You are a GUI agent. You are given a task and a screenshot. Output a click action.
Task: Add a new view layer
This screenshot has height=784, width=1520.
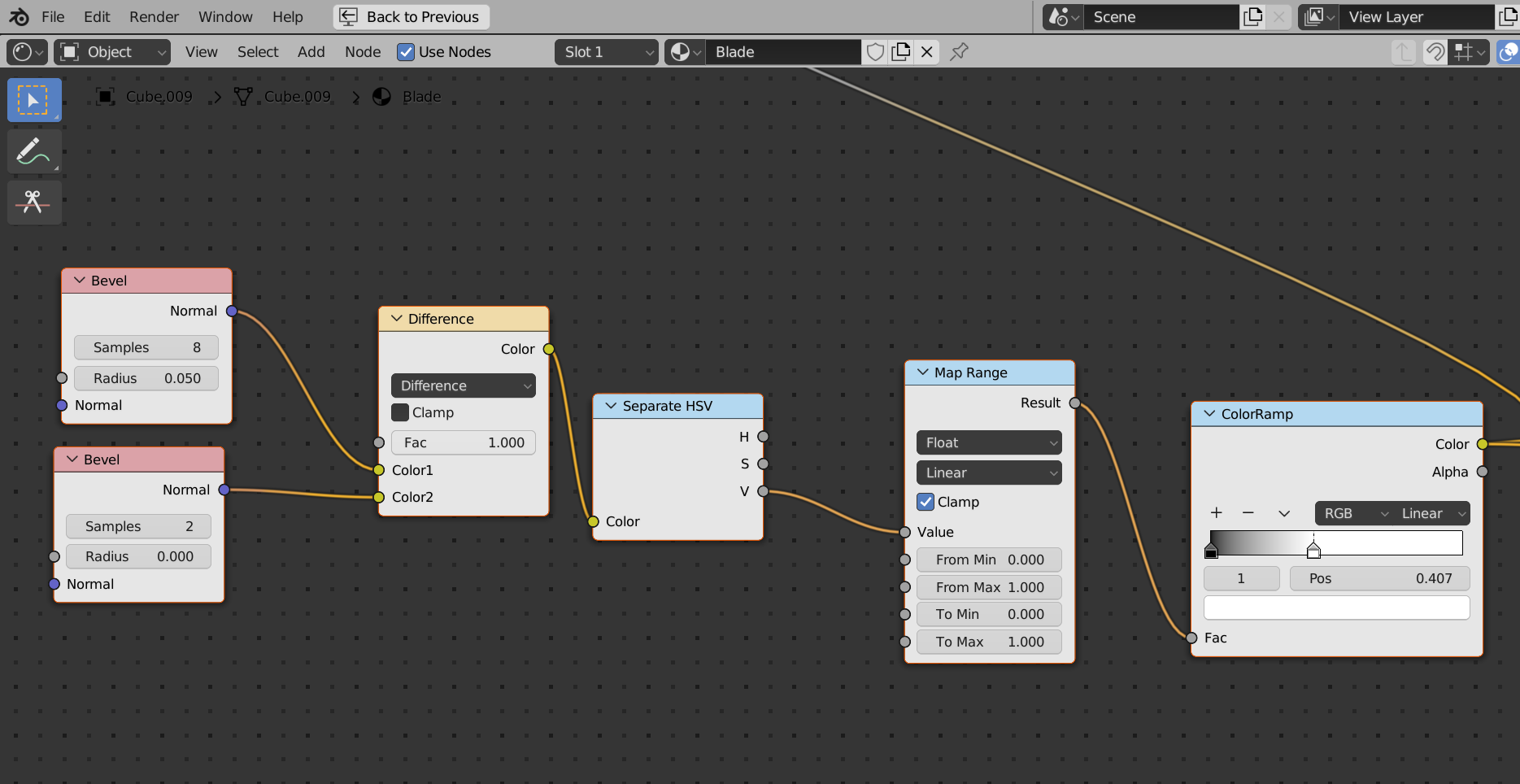(x=1508, y=17)
